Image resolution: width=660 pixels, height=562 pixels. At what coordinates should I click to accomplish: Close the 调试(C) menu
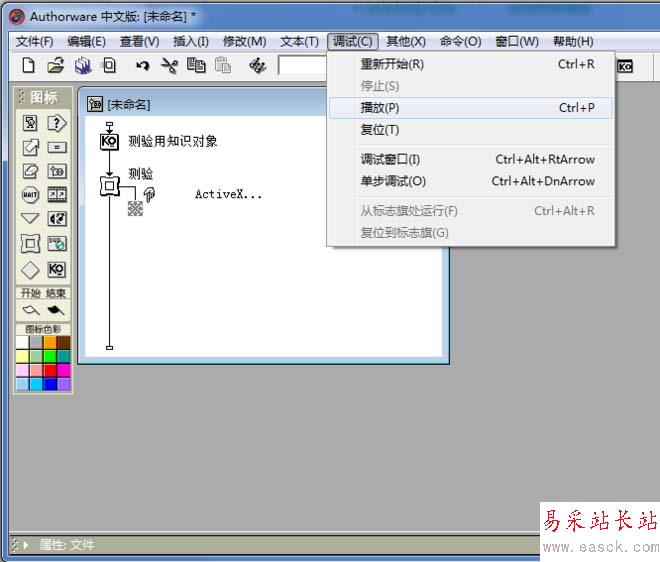[353, 41]
